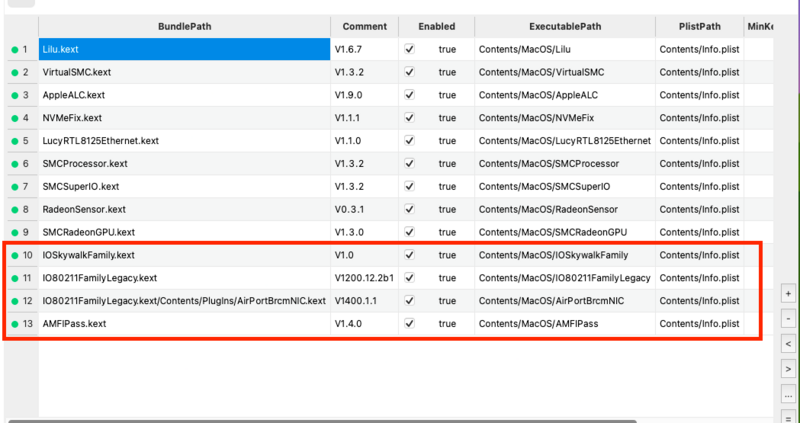The width and height of the screenshot is (800, 423).
Task: Click Contents/MacOS/Lilu executable path
Action: coord(565,49)
